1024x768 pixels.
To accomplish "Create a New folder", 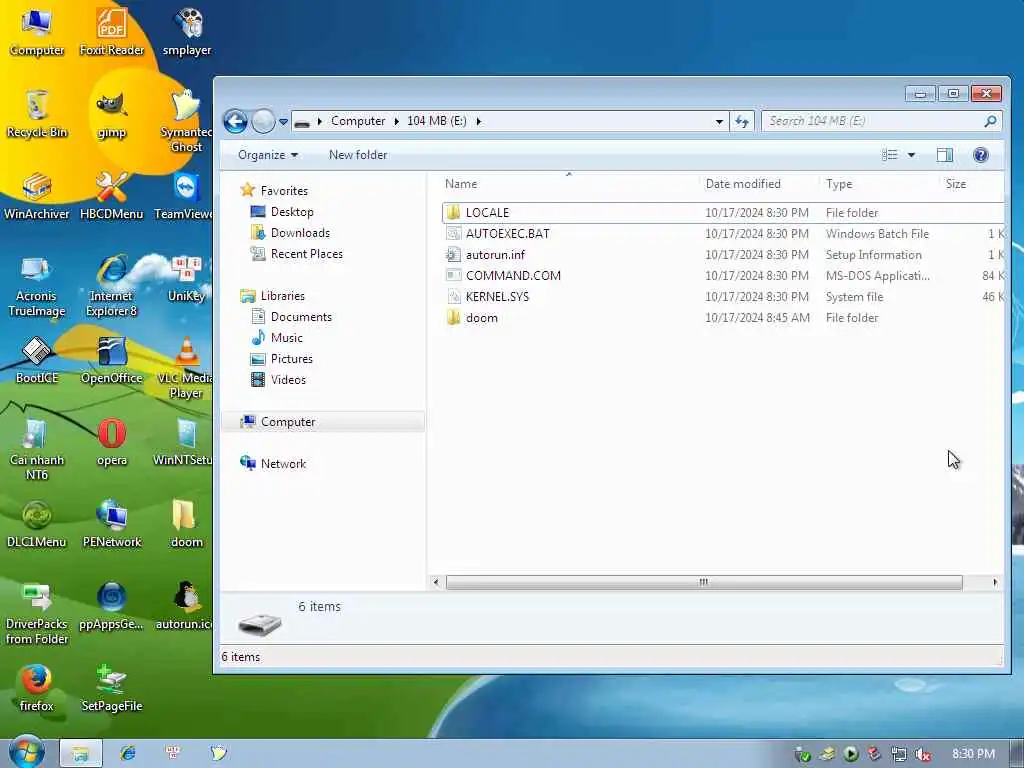I will click(358, 155).
